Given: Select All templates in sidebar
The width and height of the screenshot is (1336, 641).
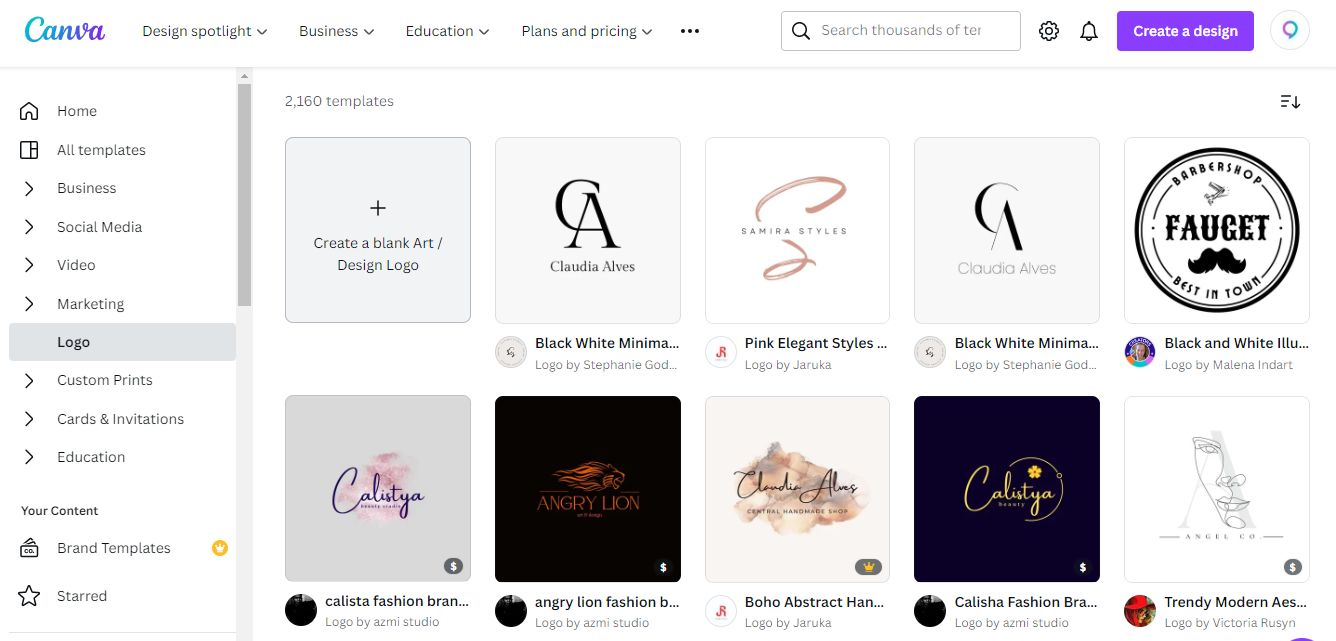Looking at the screenshot, I should point(122,150).
